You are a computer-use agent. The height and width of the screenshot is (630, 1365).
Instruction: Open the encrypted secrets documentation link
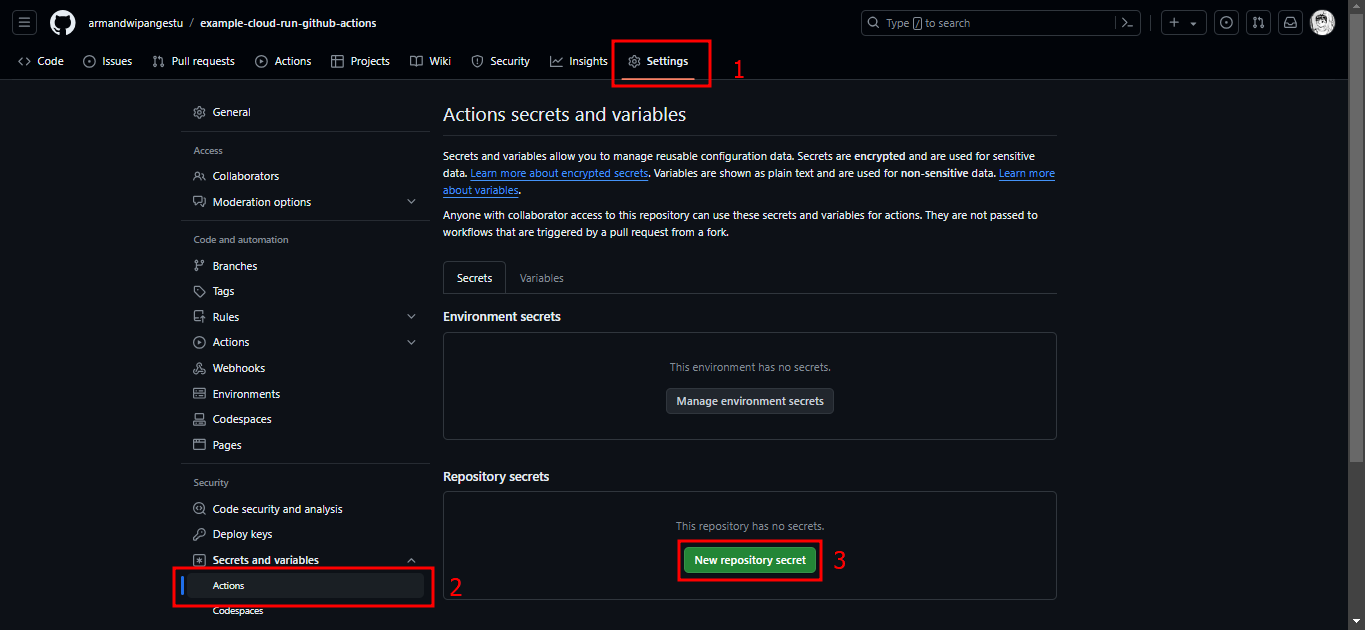tap(559, 172)
